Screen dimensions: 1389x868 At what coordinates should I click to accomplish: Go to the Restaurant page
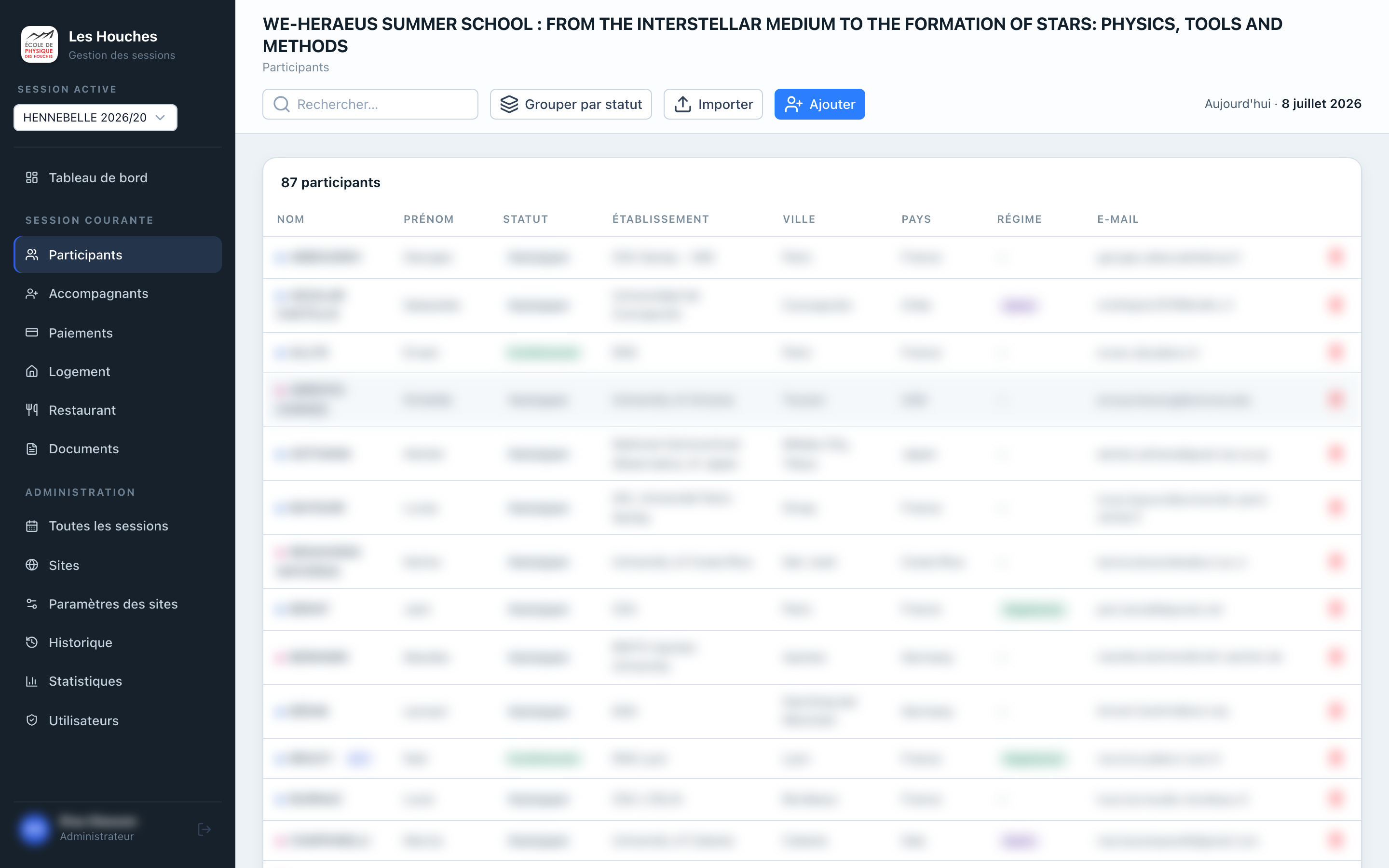click(118, 410)
